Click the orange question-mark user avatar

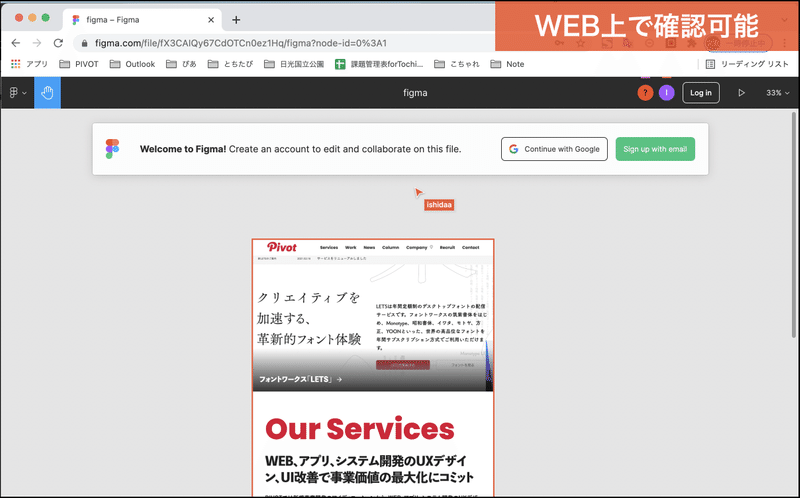click(645, 93)
